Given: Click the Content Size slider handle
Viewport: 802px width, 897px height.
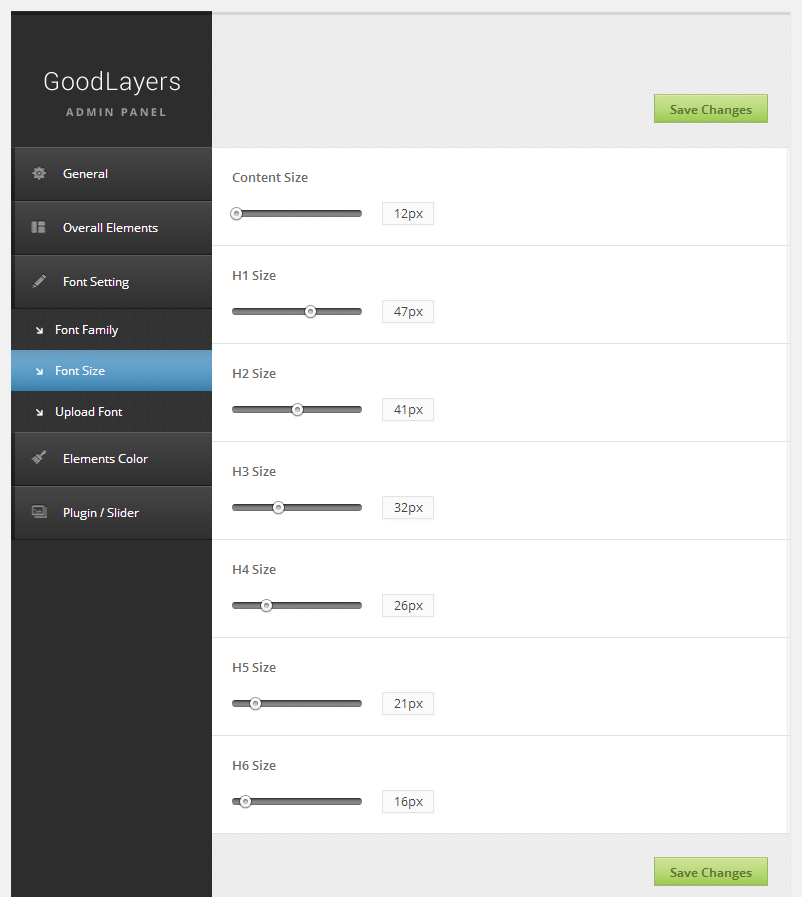Looking at the screenshot, I should click(237, 213).
